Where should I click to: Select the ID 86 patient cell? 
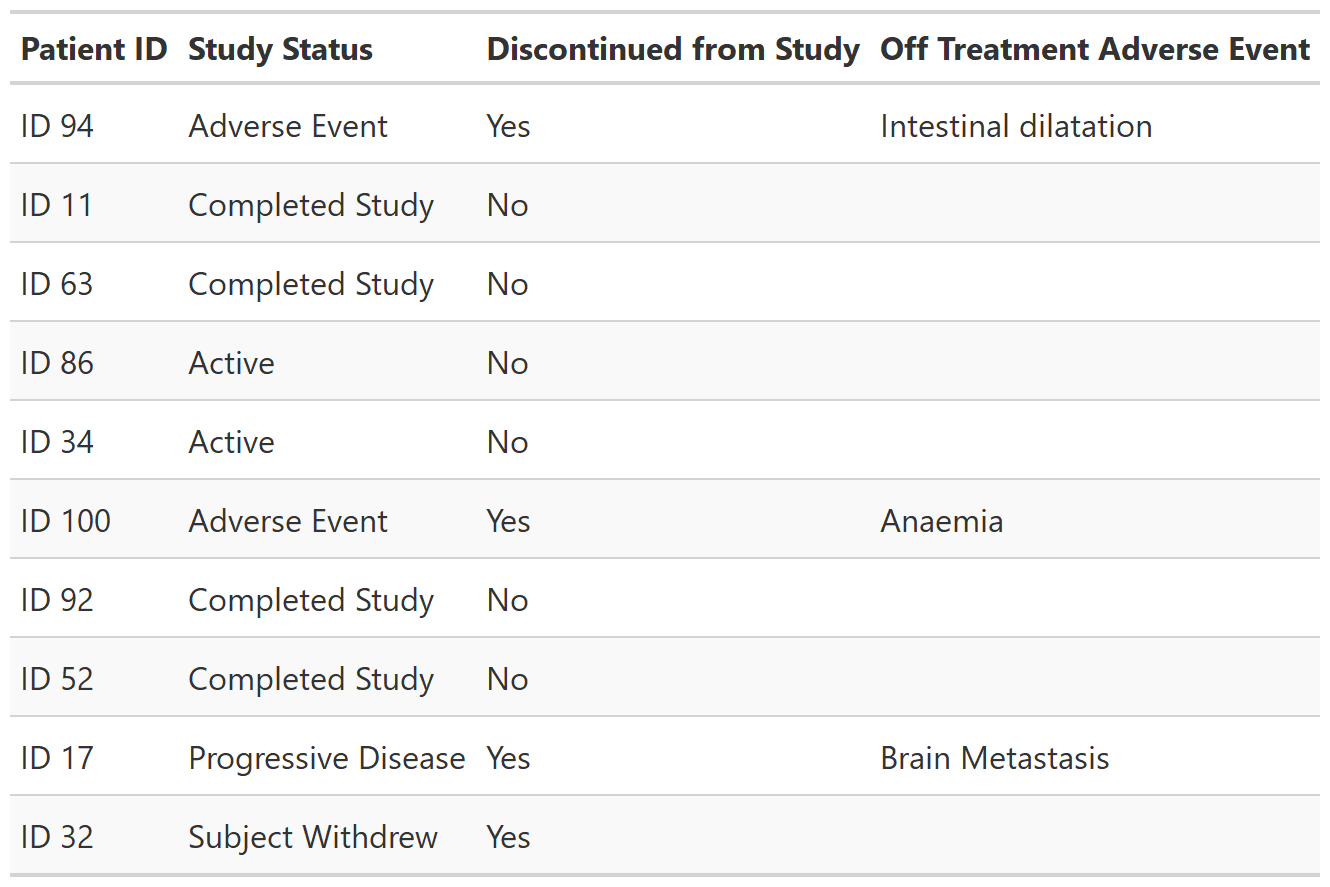[57, 363]
